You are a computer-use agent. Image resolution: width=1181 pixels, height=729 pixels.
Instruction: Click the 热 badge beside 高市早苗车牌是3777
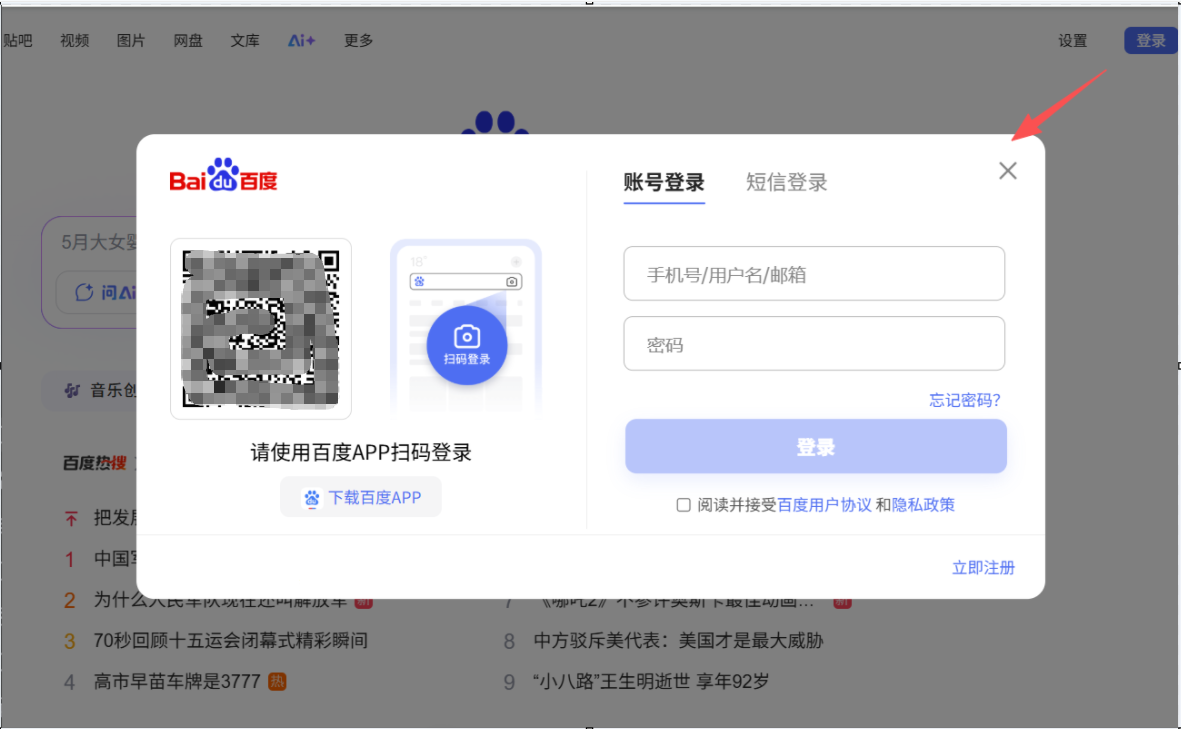tap(277, 682)
